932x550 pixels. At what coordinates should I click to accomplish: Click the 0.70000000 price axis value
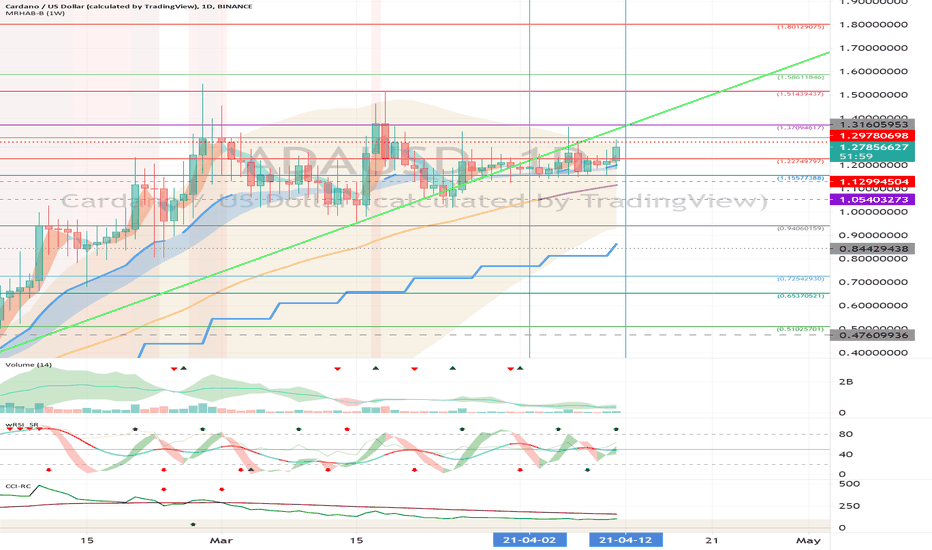click(873, 282)
